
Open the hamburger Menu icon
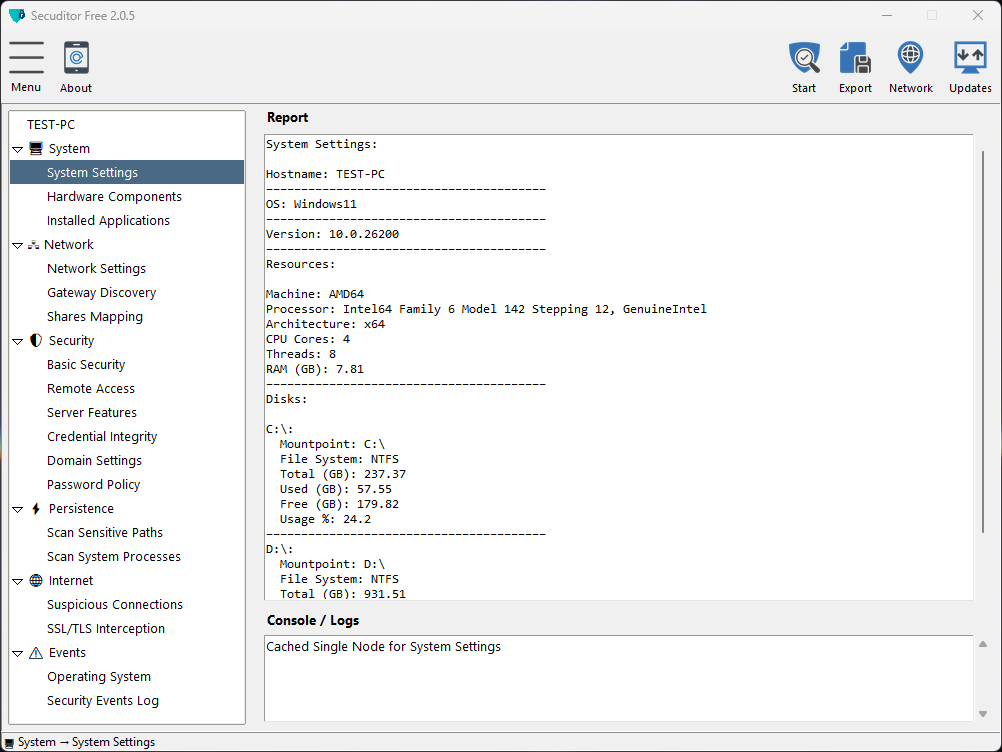(26, 58)
